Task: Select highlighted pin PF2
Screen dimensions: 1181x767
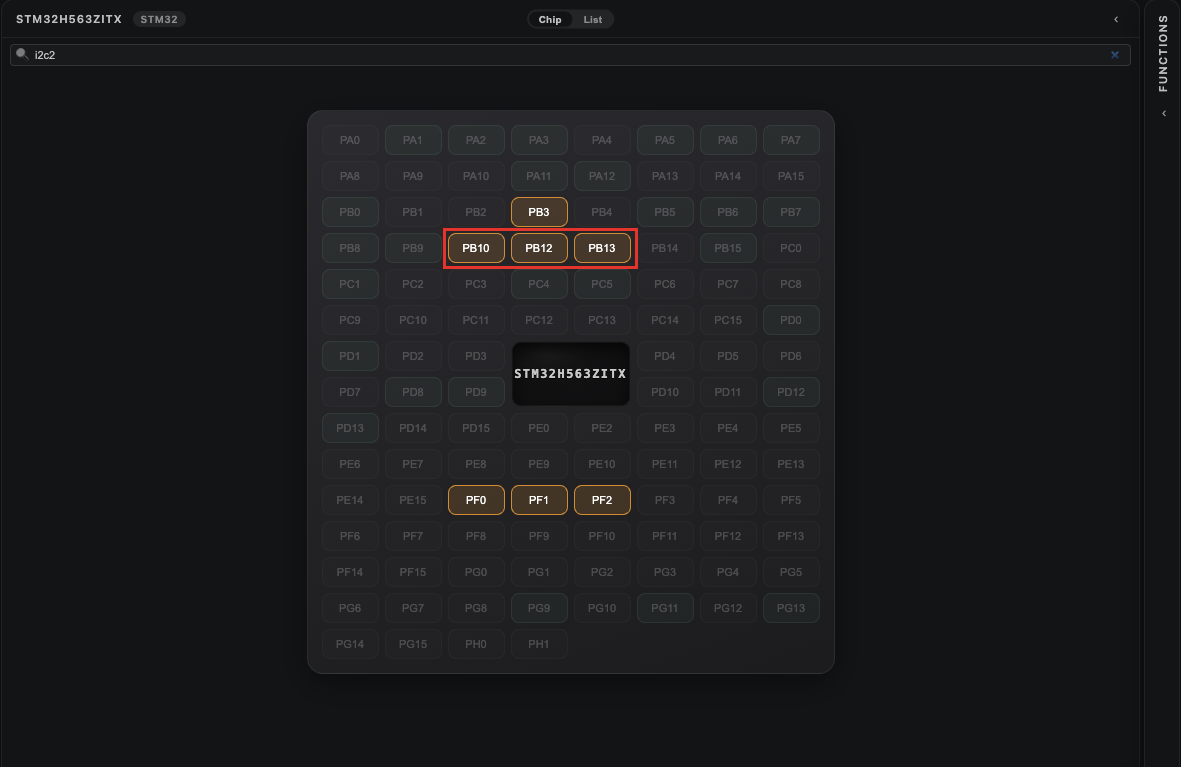Action: pos(602,500)
